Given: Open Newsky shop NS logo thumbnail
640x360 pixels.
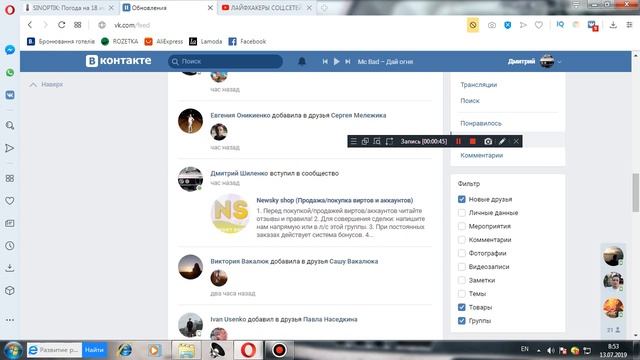Looking at the screenshot, I should coord(230,213).
